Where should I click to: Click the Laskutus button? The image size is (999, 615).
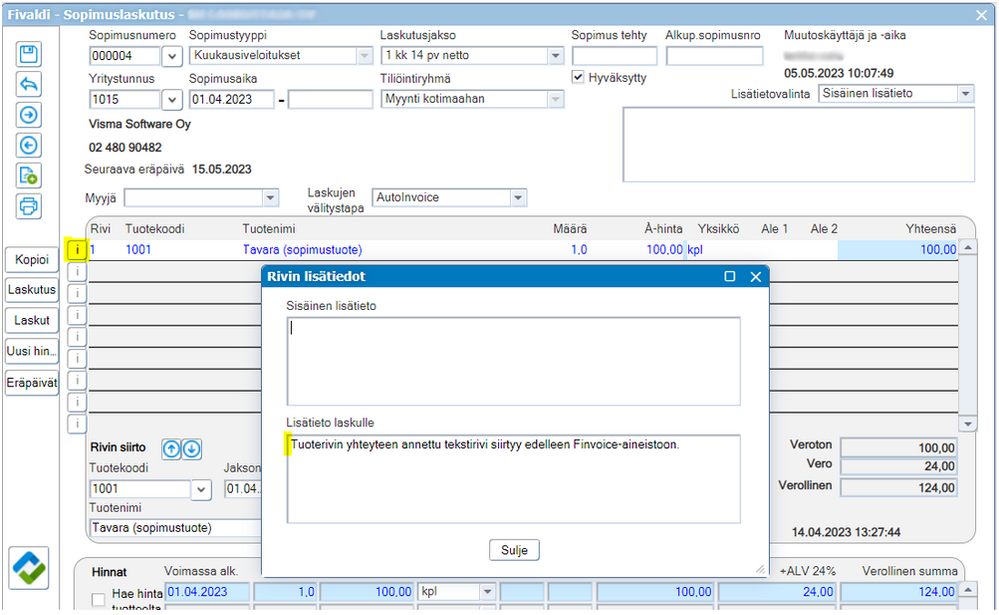click(x=32, y=290)
